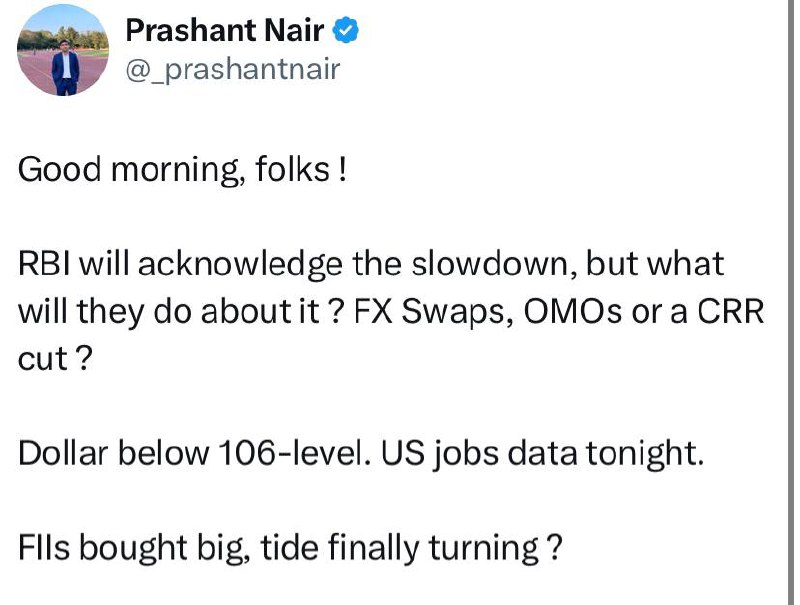Click the 'Good morning, folks !' line
This screenshot has width=800, height=605.
[x=183, y=170]
